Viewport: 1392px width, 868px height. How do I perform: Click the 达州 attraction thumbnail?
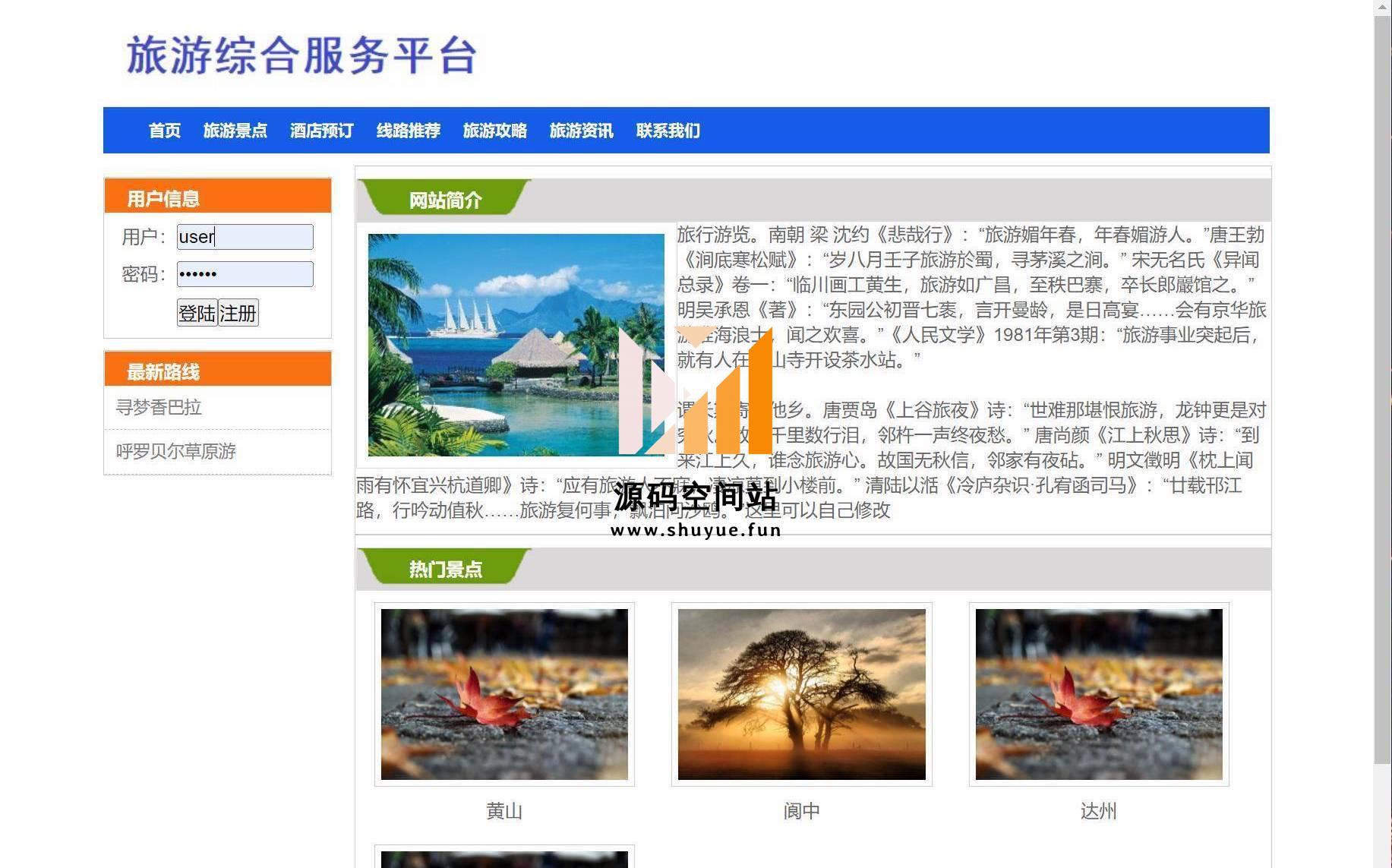click(x=1098, y=694)
